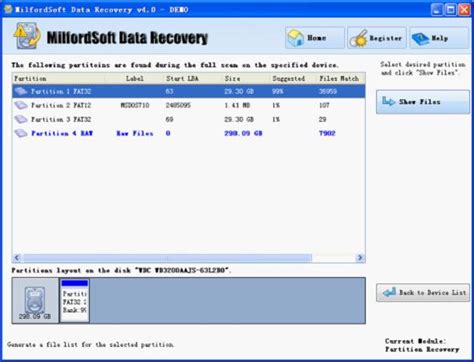
Task: Click the blue book Help icon
Action: pyautogui.click(x=420, y=39)
